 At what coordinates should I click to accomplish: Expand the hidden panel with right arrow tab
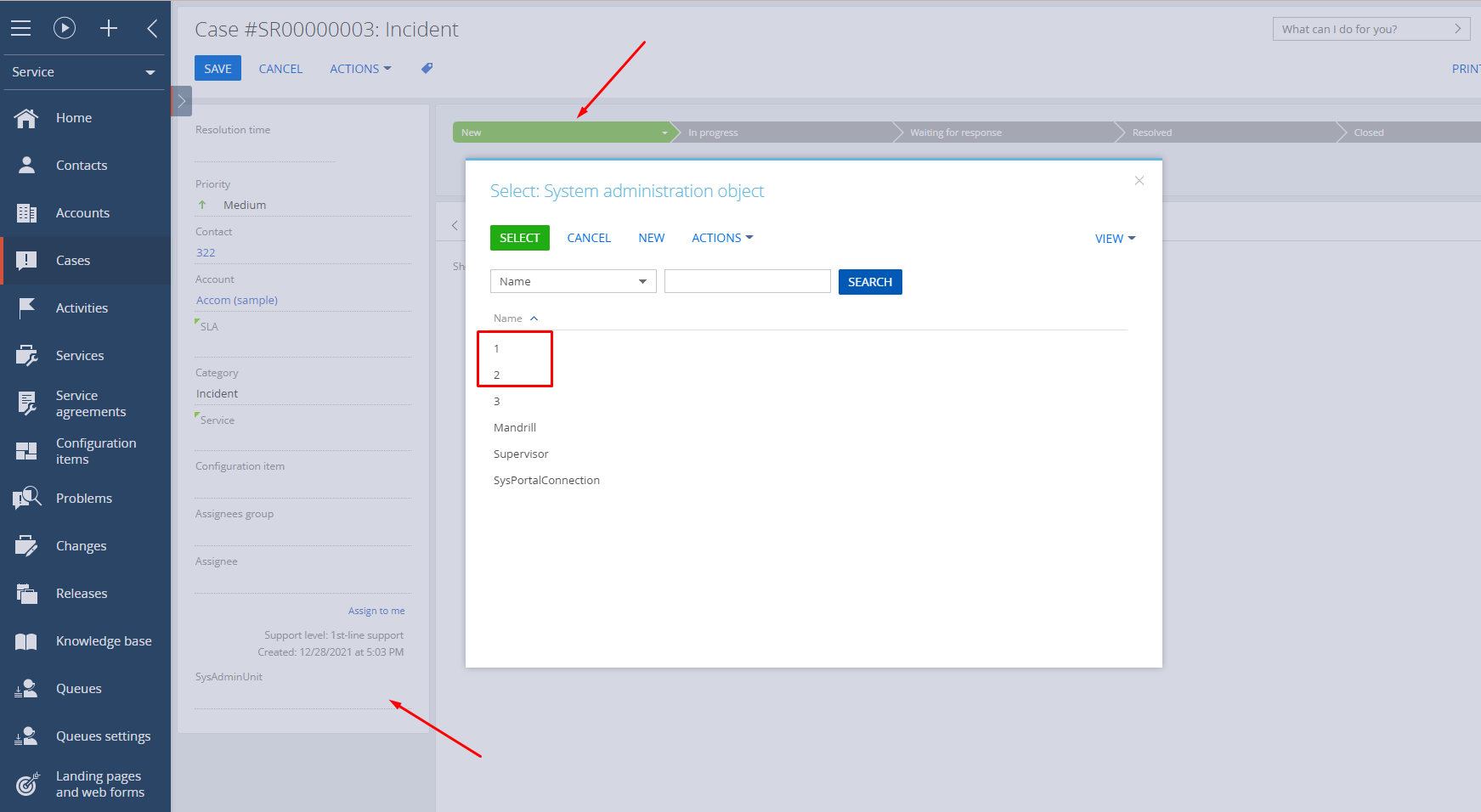point(181,101)
